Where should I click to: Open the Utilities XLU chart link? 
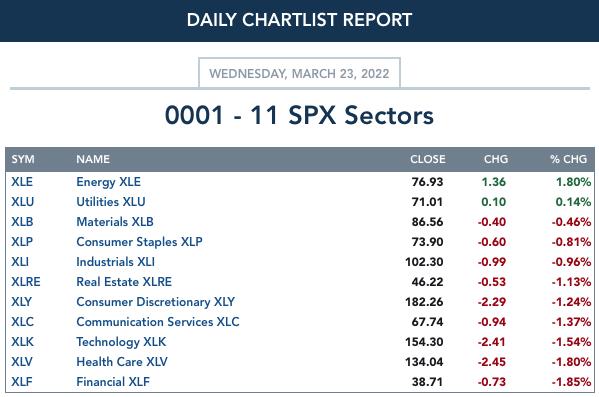click(x=111, y=202)
